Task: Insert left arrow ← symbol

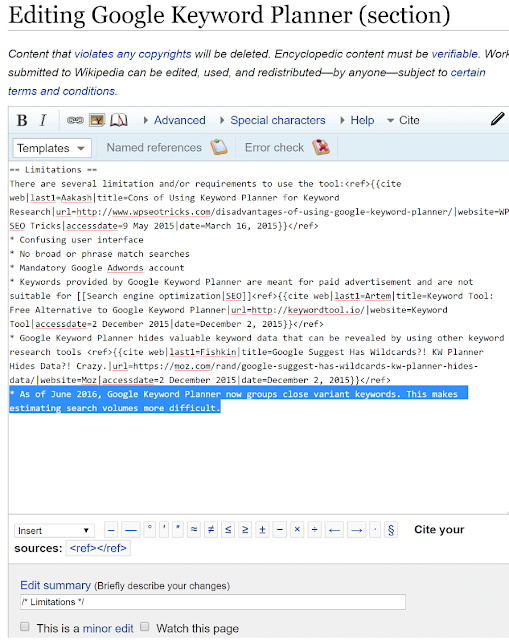Action: pos(334,530)
